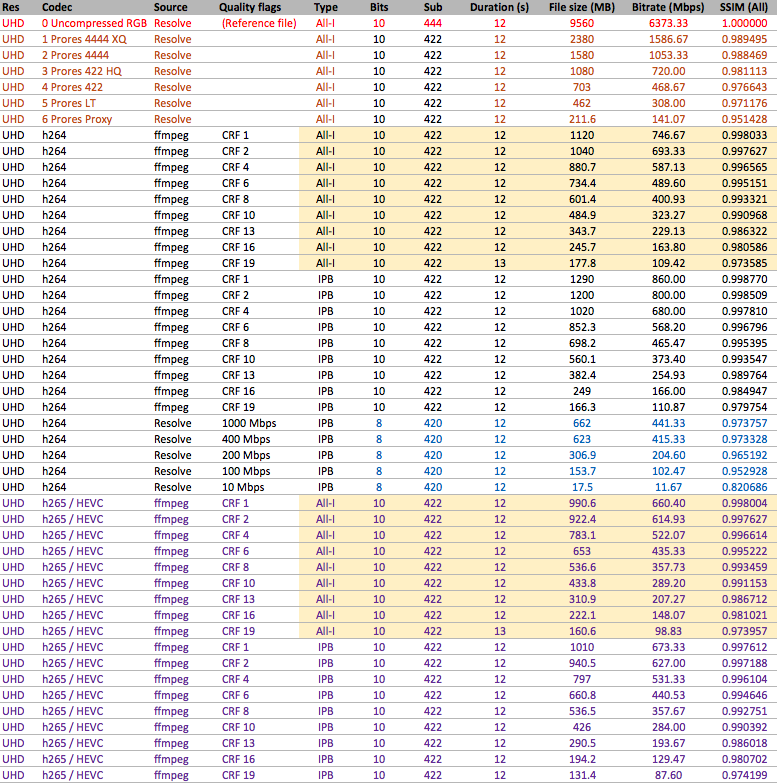The image size is (778, 784).
Task: Click the 'Sub' column header
Action: click(x=433, y=8)
